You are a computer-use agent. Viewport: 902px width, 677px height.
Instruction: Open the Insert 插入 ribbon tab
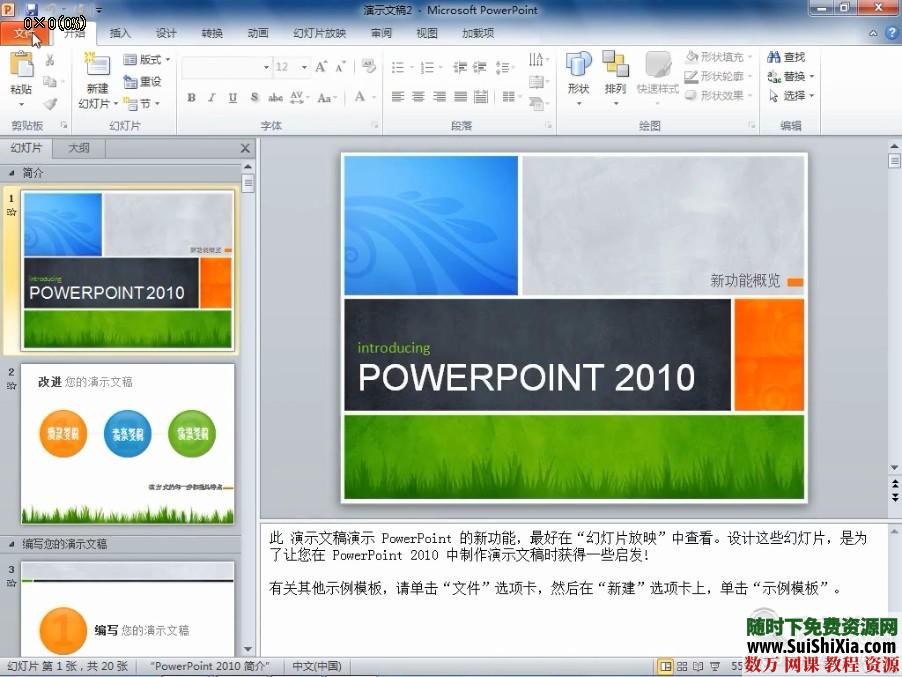tap(120, 33)
